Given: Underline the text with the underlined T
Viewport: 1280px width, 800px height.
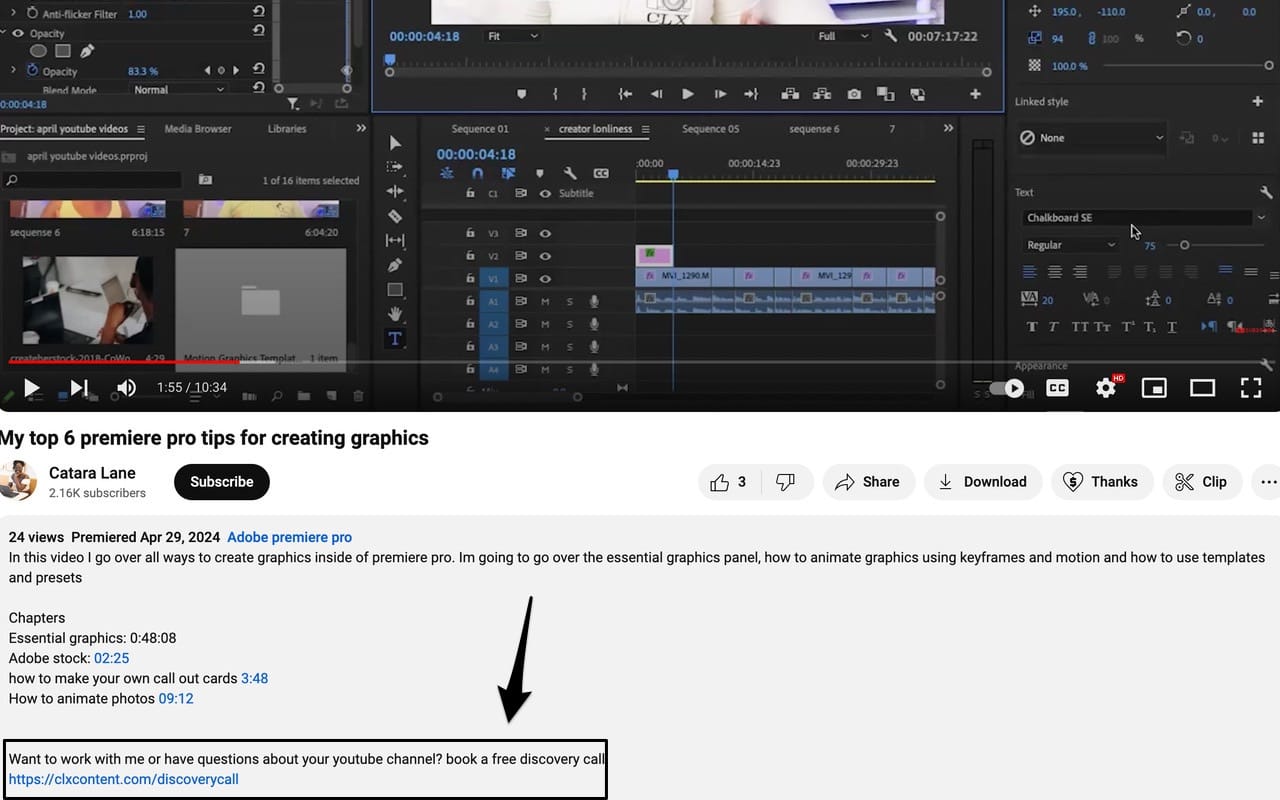Looking at the screenshot, I should pyautogui.click(x=1172, y=327).
